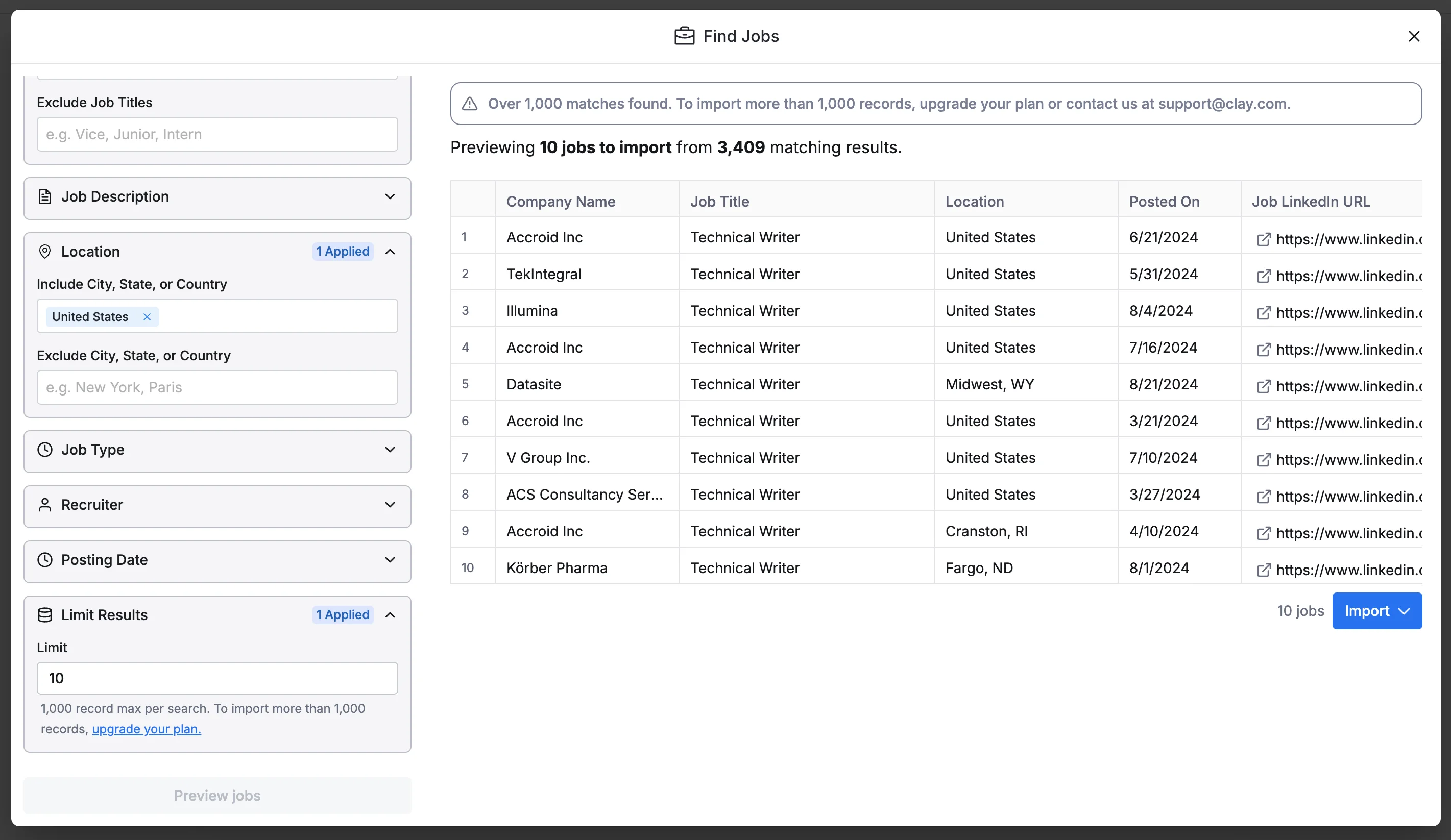
Task: Expand the Job Type section
Action: pos(390,450)
